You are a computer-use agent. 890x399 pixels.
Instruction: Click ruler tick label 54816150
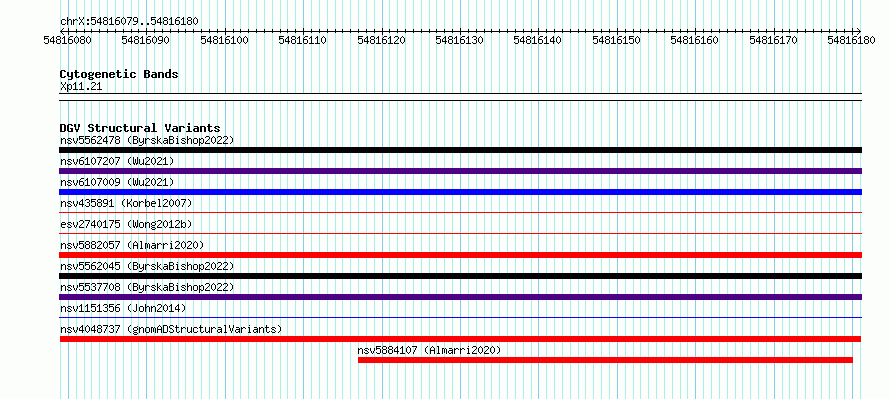(617, 40)
